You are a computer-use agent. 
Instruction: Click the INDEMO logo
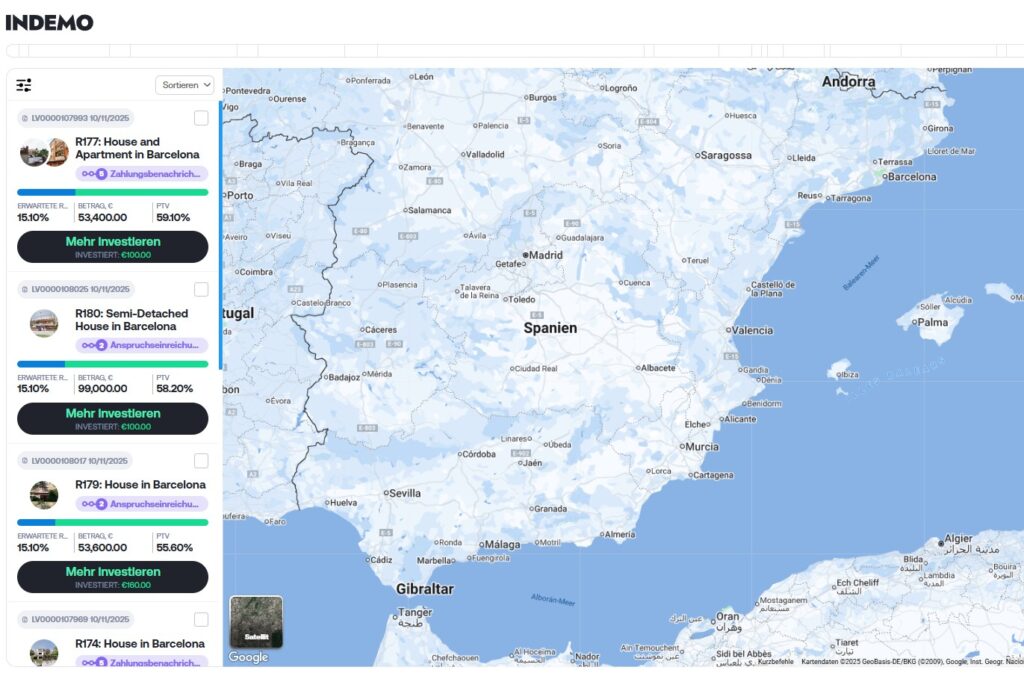49,22
